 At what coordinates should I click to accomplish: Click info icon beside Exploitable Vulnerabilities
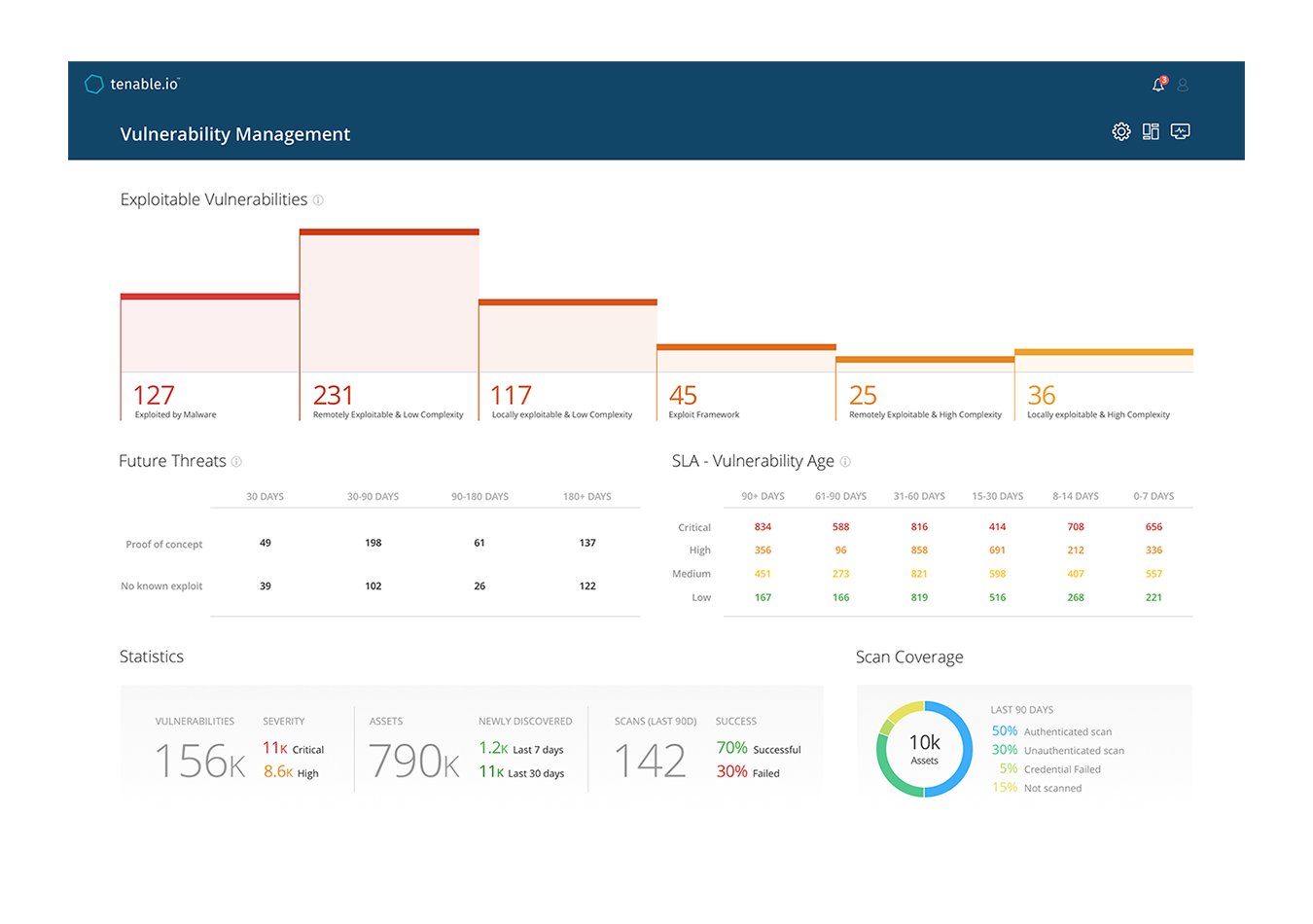pyautogui.click(x=318, y=200)
